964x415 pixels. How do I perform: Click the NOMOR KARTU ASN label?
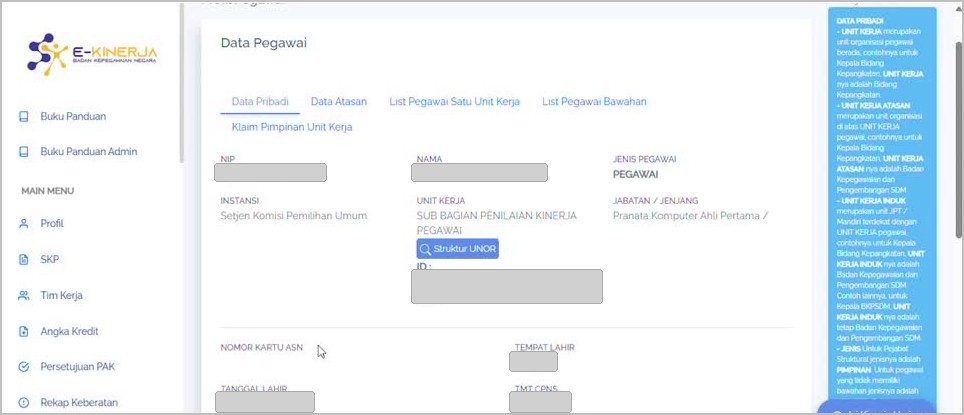click(262, 347)
